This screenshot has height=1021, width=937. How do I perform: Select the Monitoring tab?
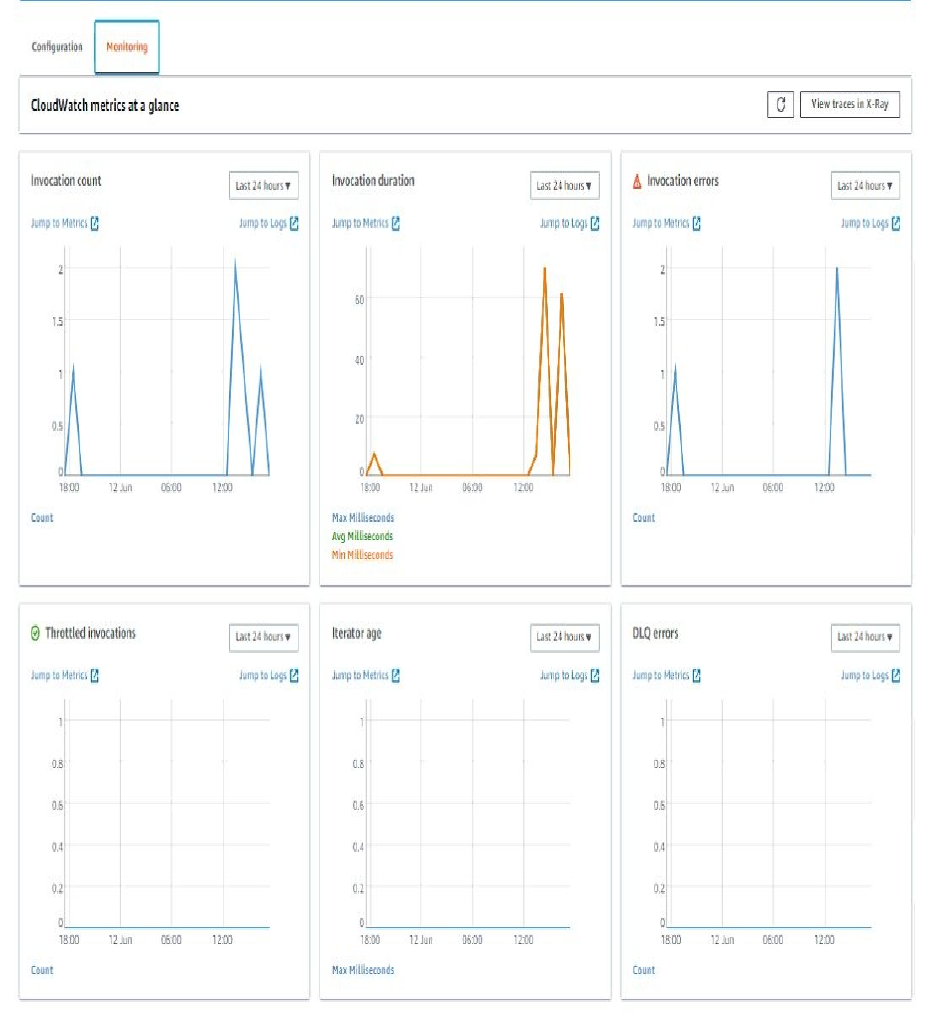127,47
